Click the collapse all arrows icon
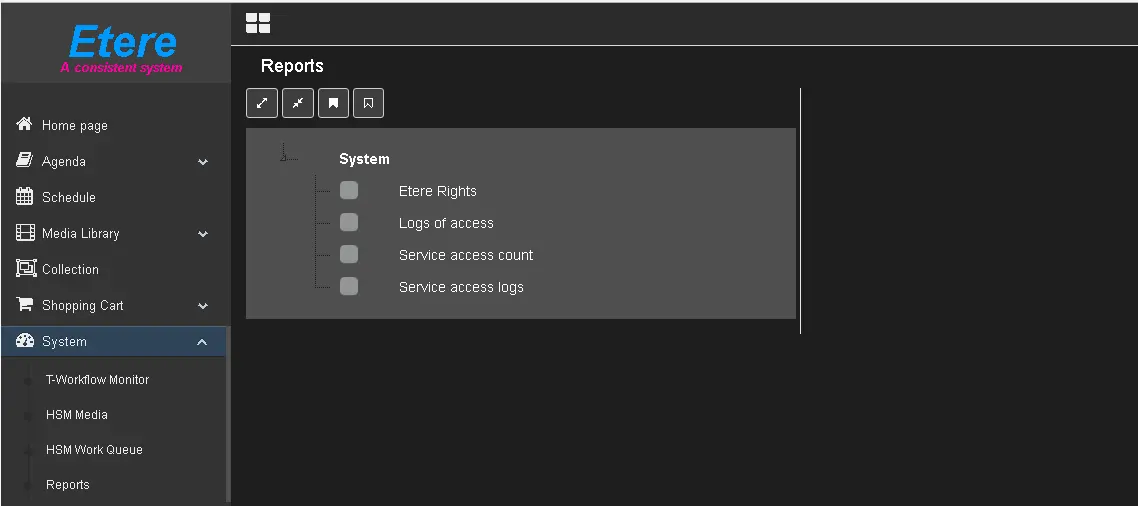Viewport: 1138px width, 506px height. 298,103
